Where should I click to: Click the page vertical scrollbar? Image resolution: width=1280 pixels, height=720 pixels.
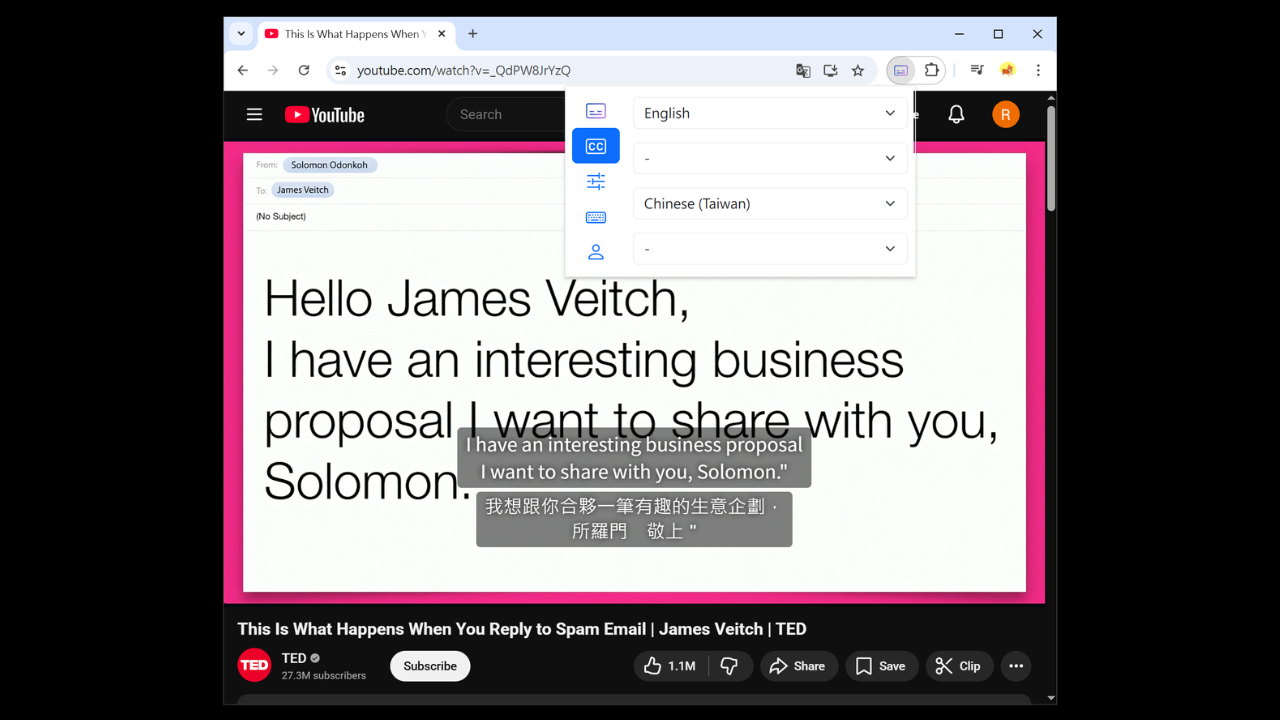pyautogui.click(x=1050, y=157)
